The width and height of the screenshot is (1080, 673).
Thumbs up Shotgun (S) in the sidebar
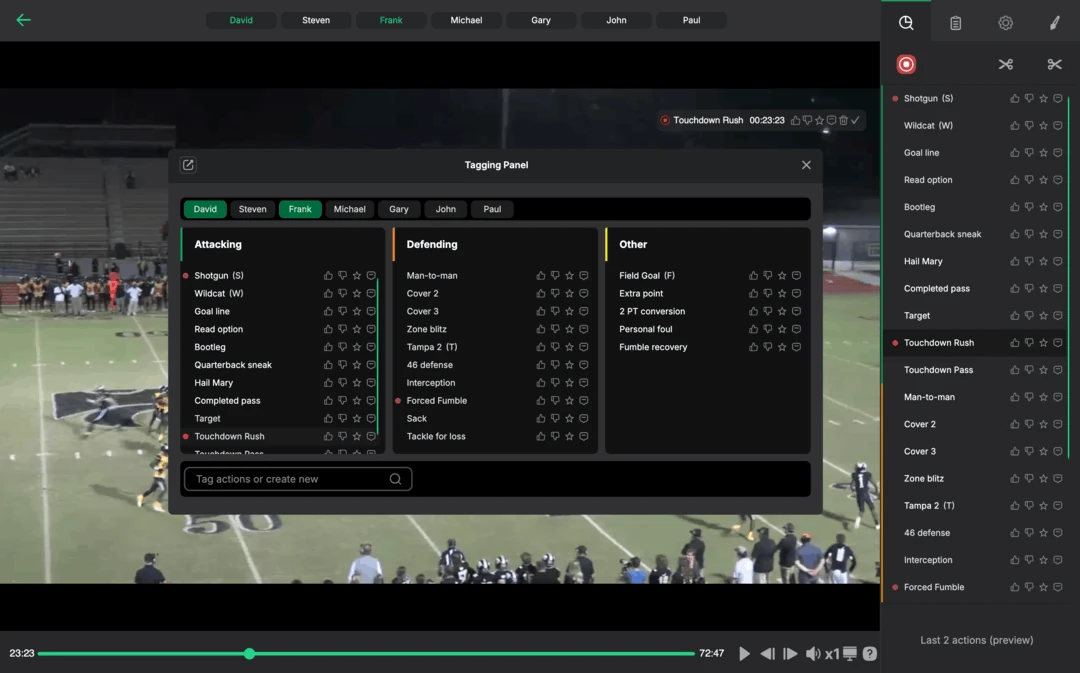pyautogui.click(x=1015, y=99)
